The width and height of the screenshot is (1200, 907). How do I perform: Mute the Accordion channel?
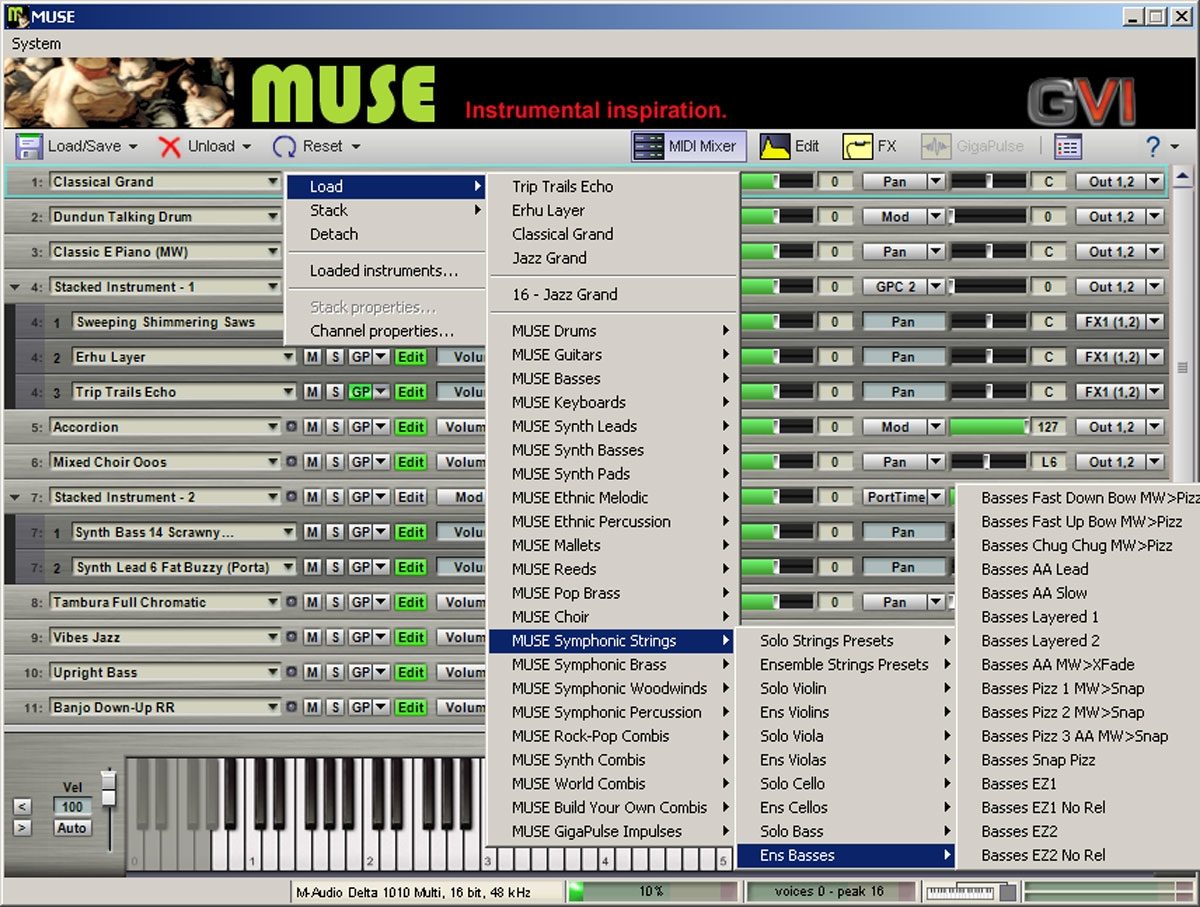click(312, 427)
